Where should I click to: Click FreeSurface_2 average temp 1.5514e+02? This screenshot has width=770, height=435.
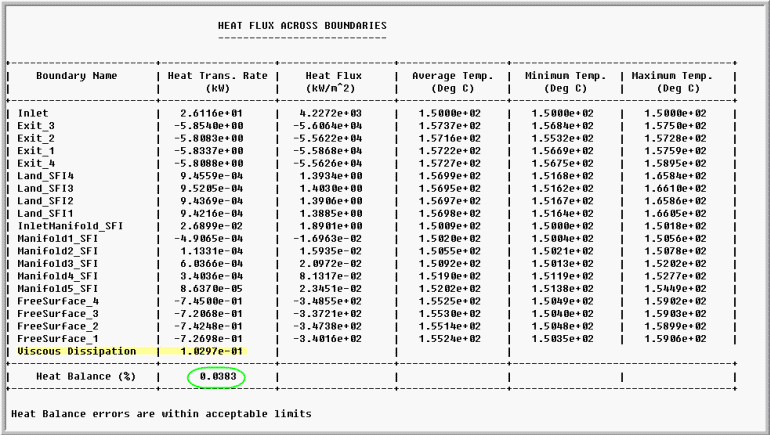click(x=449, y=326)
